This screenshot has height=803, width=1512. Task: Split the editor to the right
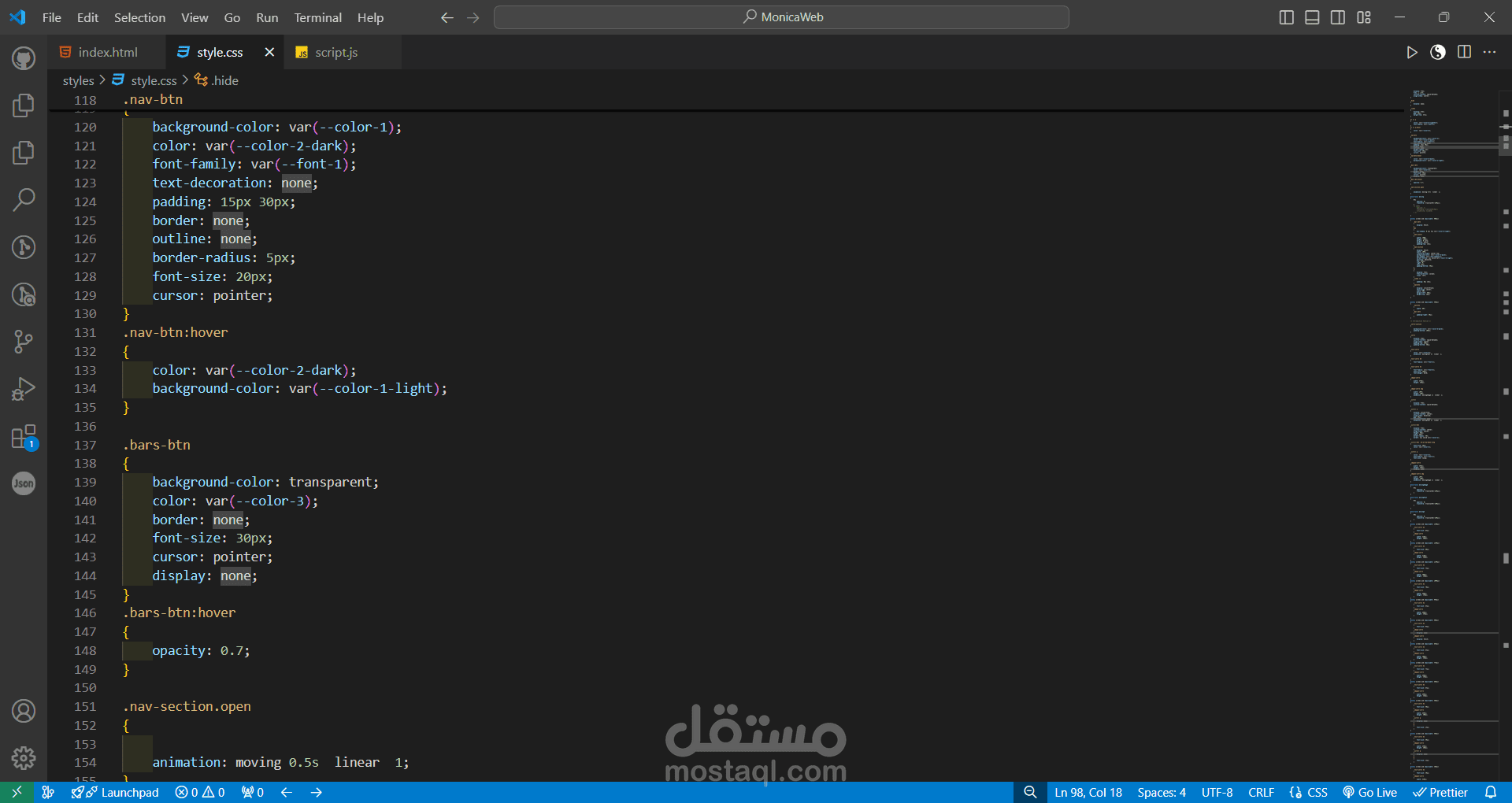[x=1464, y=52]
